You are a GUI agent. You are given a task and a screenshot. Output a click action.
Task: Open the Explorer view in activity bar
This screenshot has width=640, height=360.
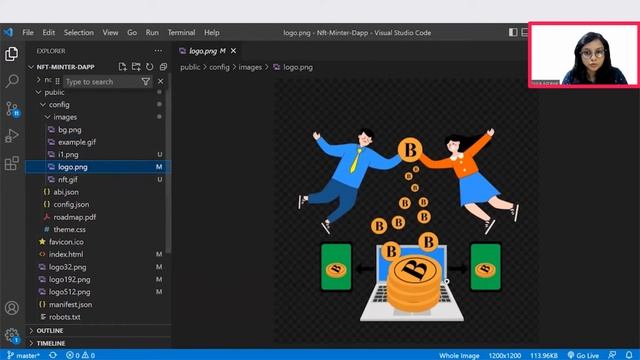[11, 54]
